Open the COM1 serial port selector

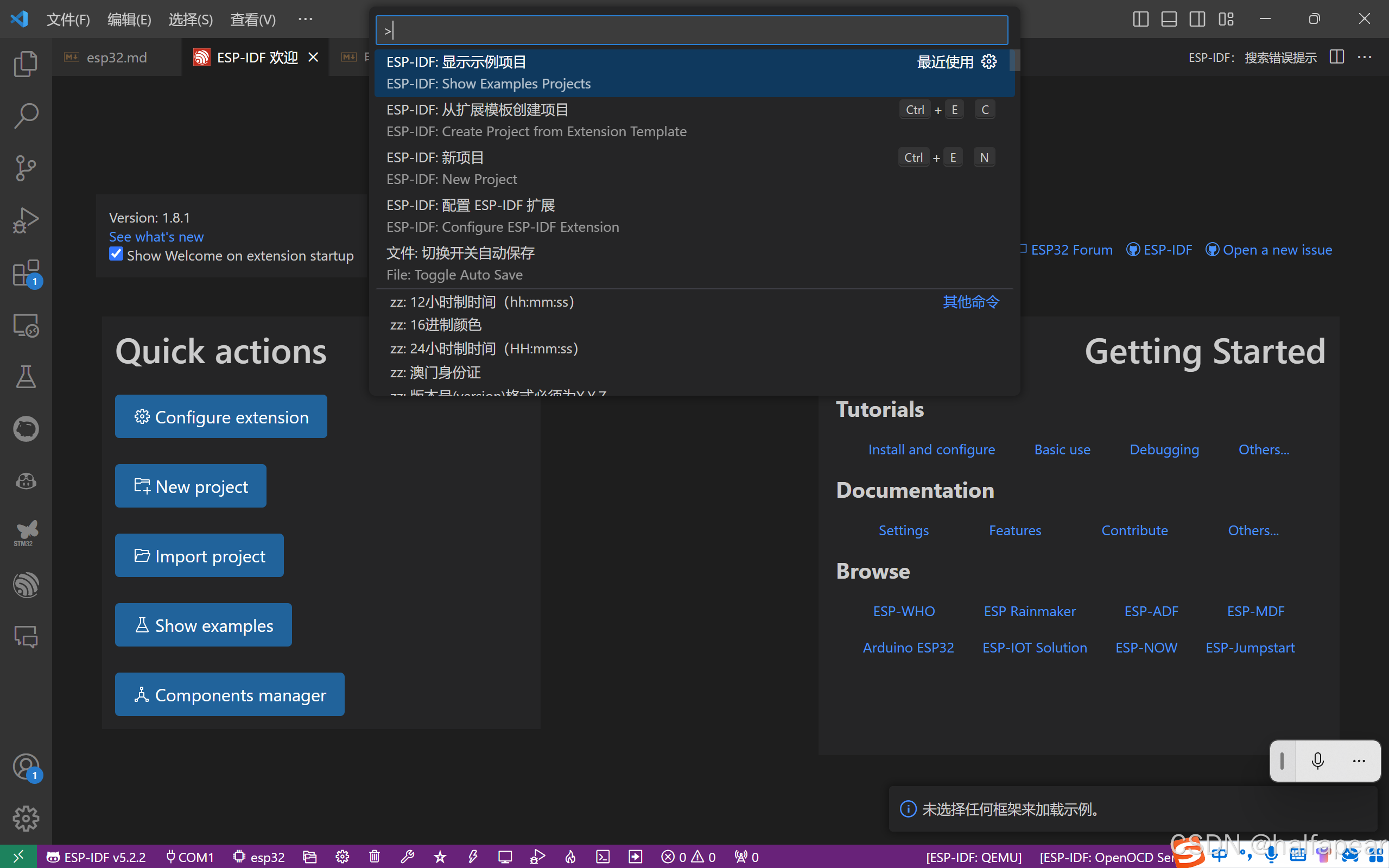(189, 857)
